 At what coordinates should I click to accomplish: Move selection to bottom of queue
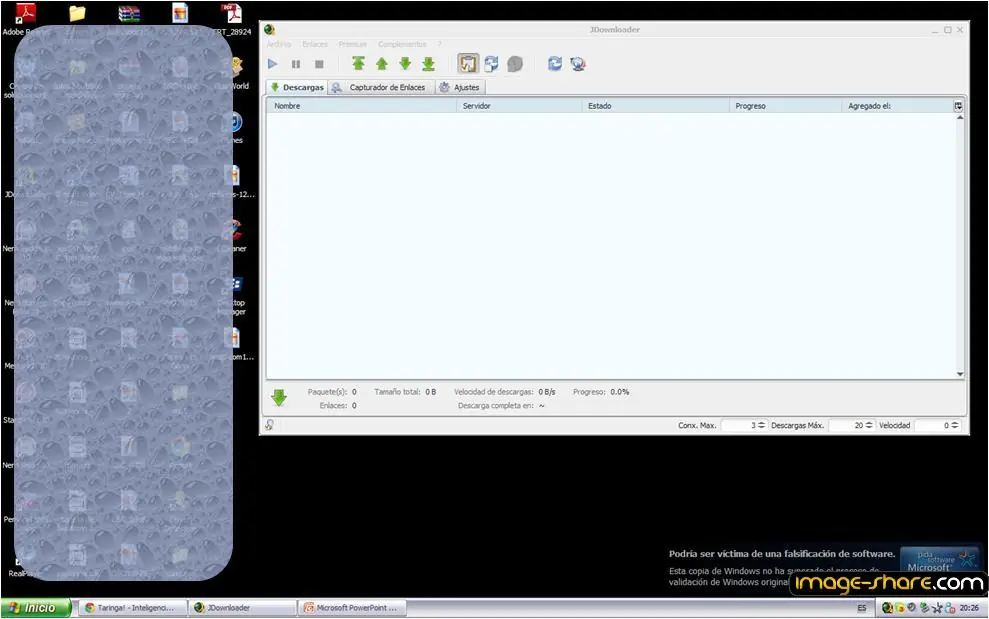point(428,63)
